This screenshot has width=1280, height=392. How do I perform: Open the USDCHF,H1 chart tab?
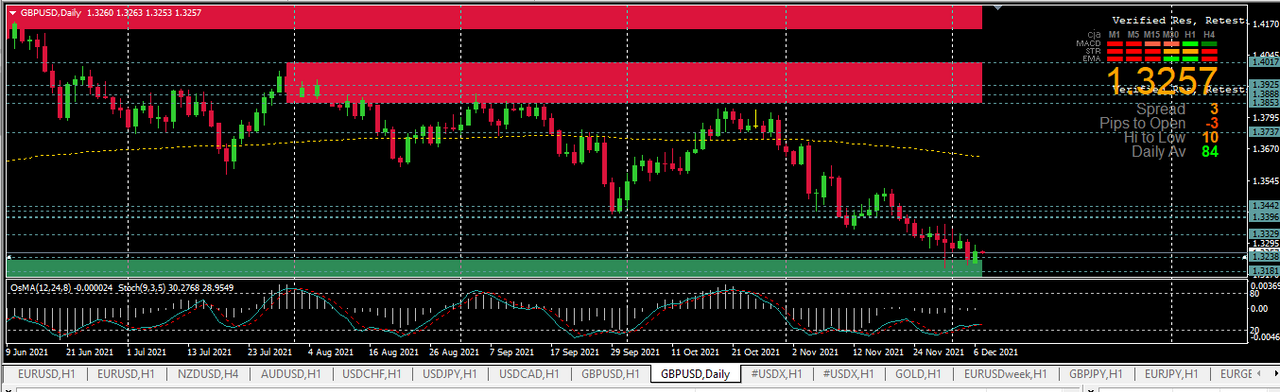point(372,374)
